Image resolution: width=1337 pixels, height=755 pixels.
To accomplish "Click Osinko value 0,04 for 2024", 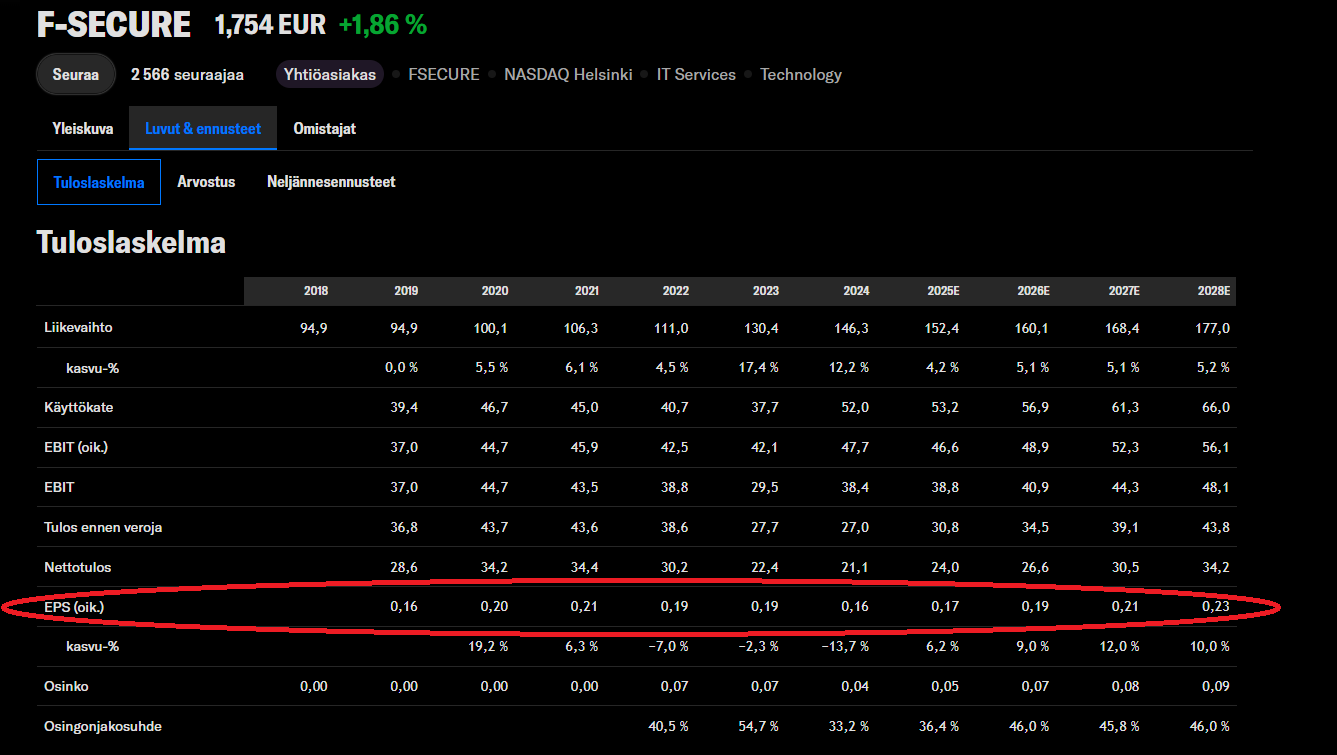I will pos(855,687).
